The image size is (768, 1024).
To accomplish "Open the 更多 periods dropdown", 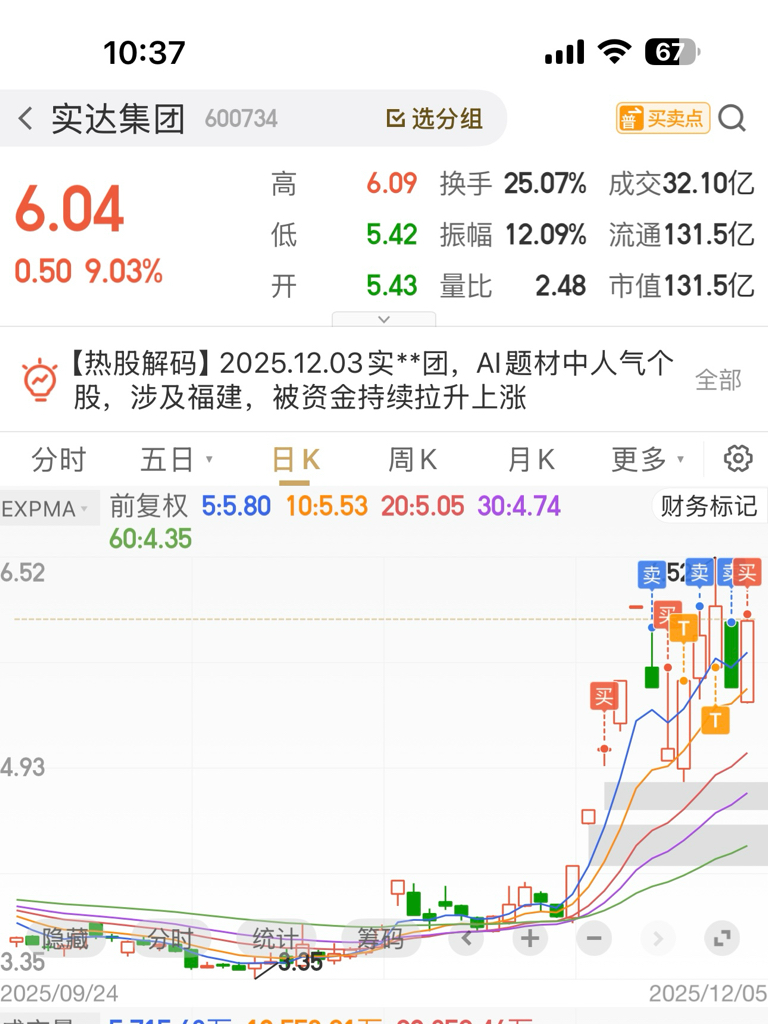I will coord(647,460).
